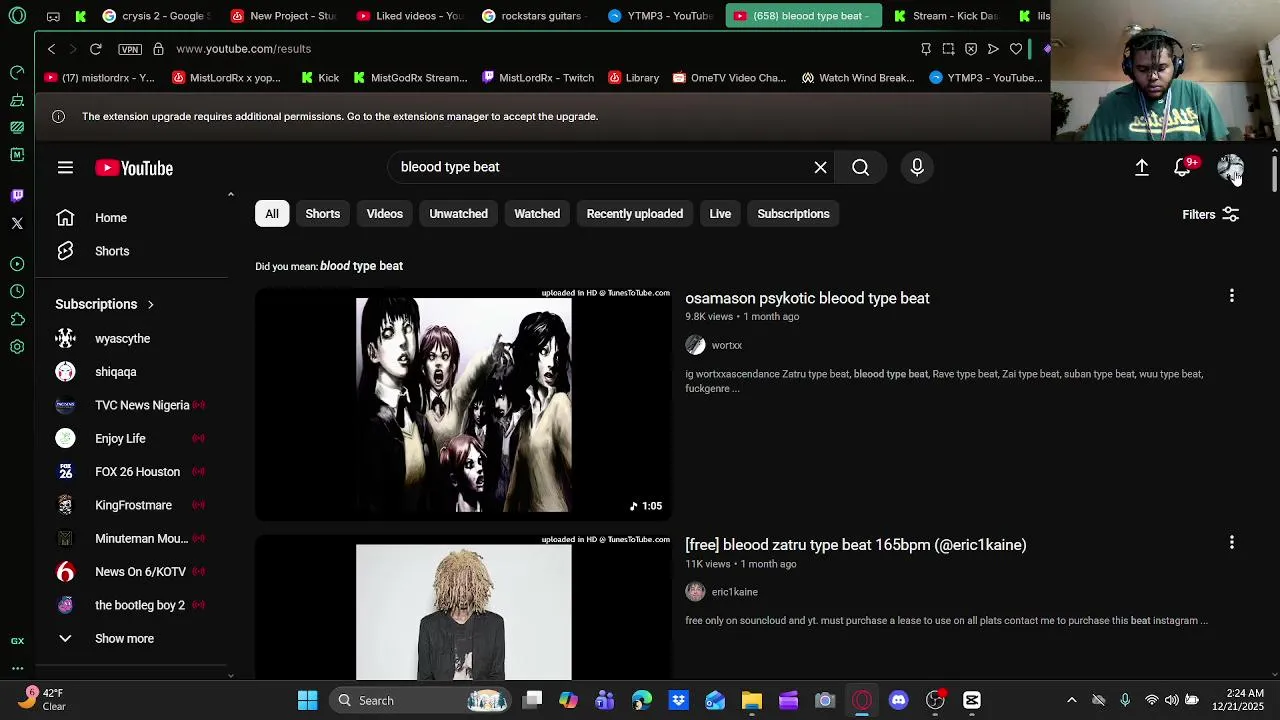Click the address bar URL

(x=244, y=48)
